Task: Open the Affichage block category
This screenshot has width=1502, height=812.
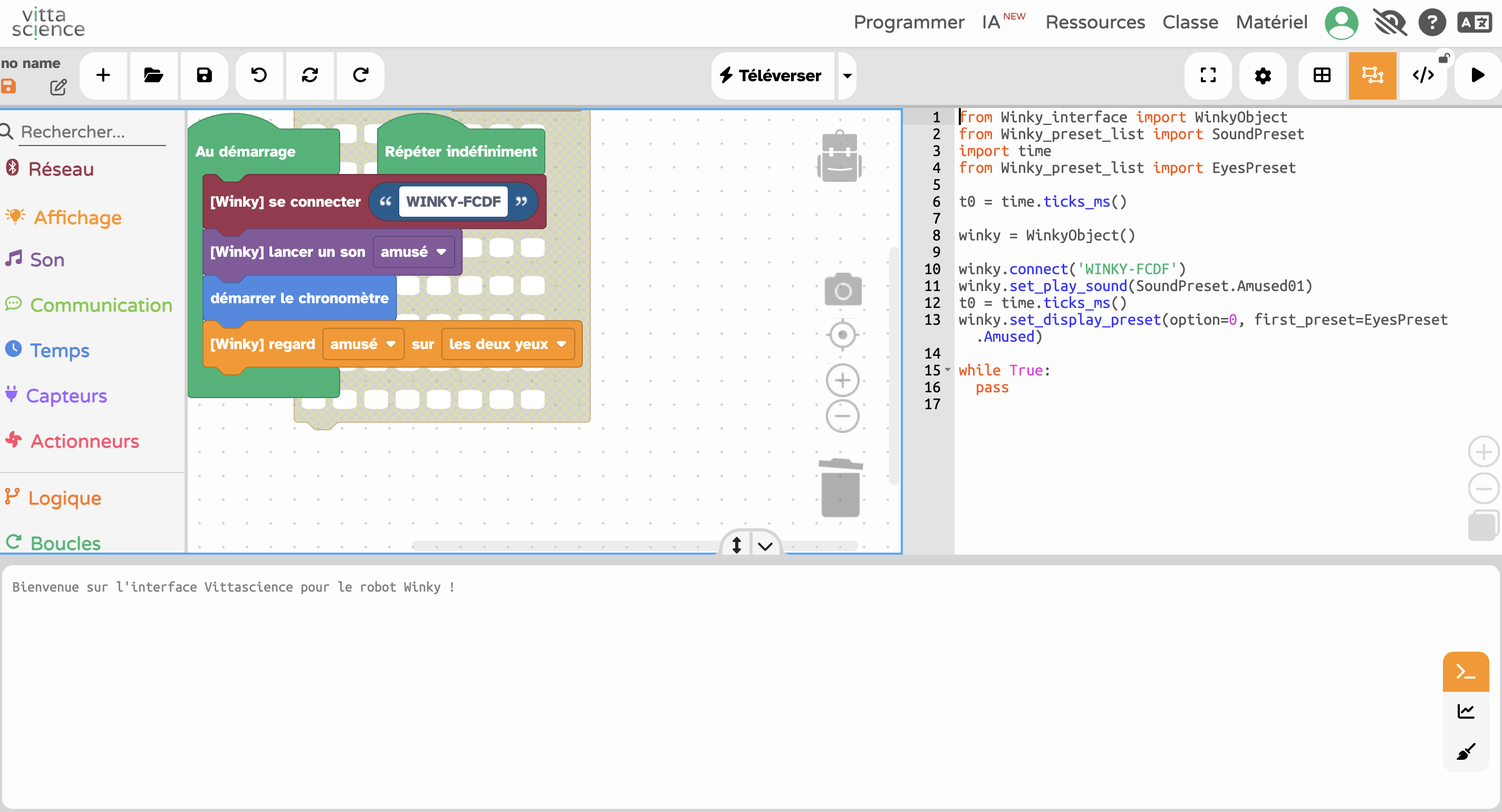Action: click(77, 217)
